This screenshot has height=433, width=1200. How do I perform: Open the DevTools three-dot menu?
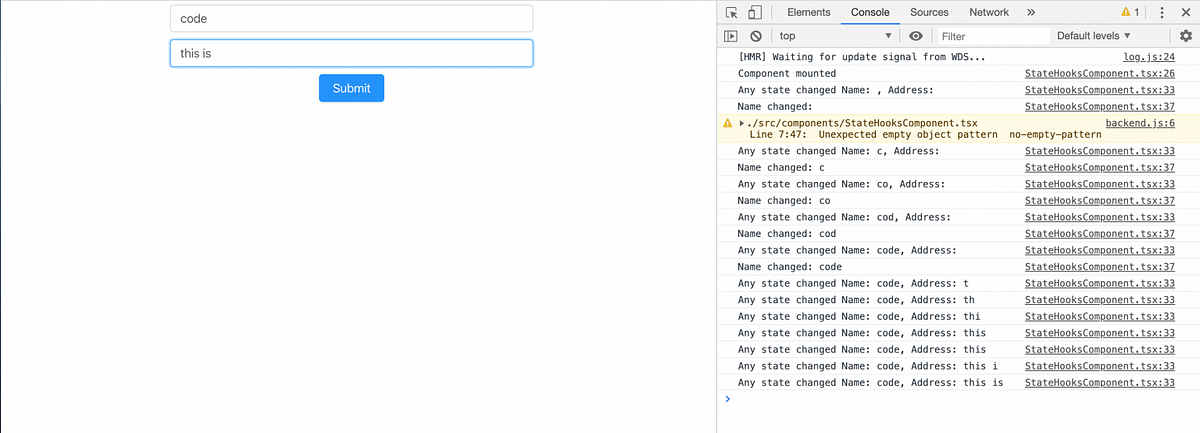[x=1161, y=12]
